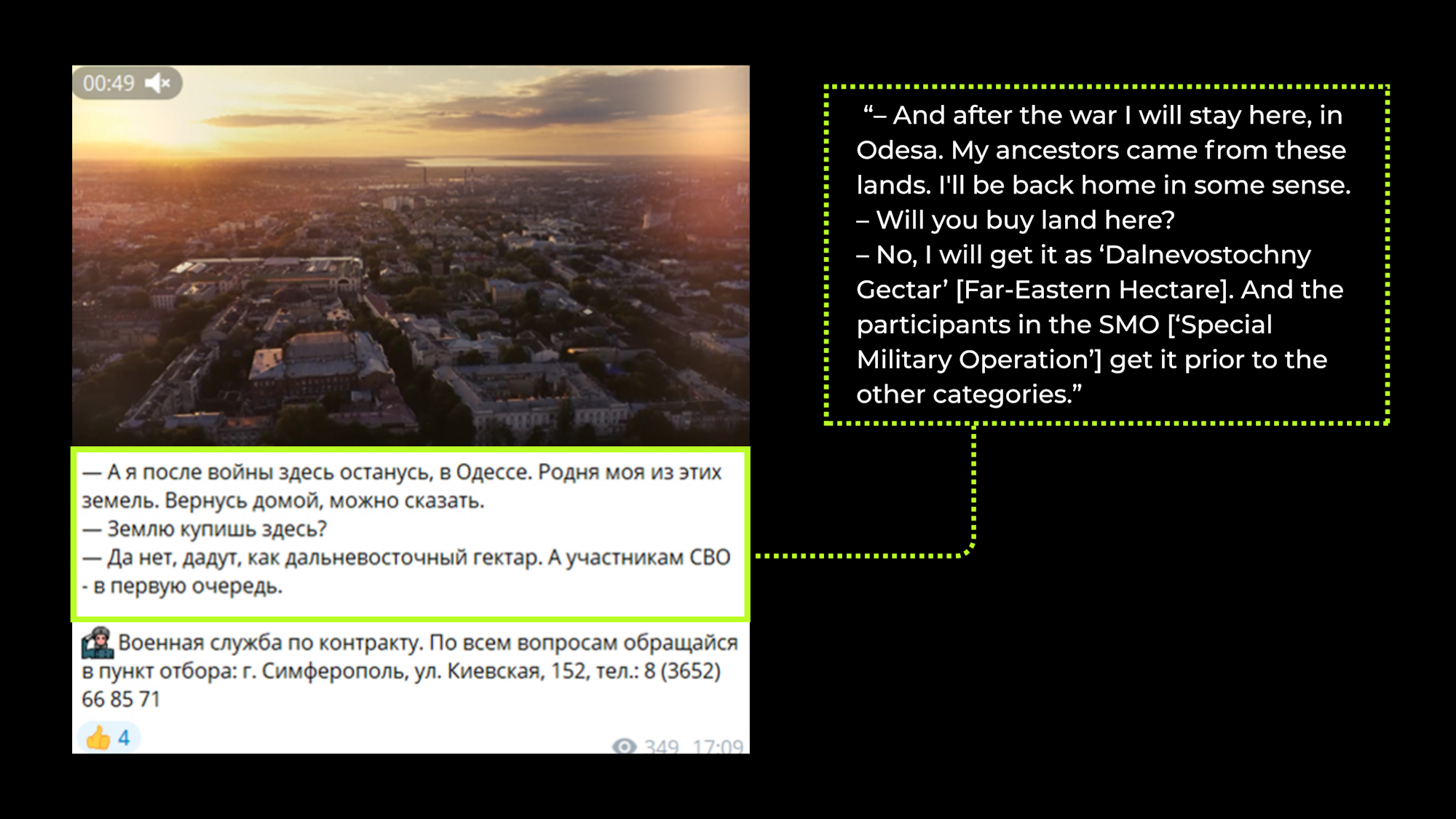This screenshot has width=1456, height=819.
Task: Click the address 'ул. Киевская, 152'
Action: [x=499, y=671]
